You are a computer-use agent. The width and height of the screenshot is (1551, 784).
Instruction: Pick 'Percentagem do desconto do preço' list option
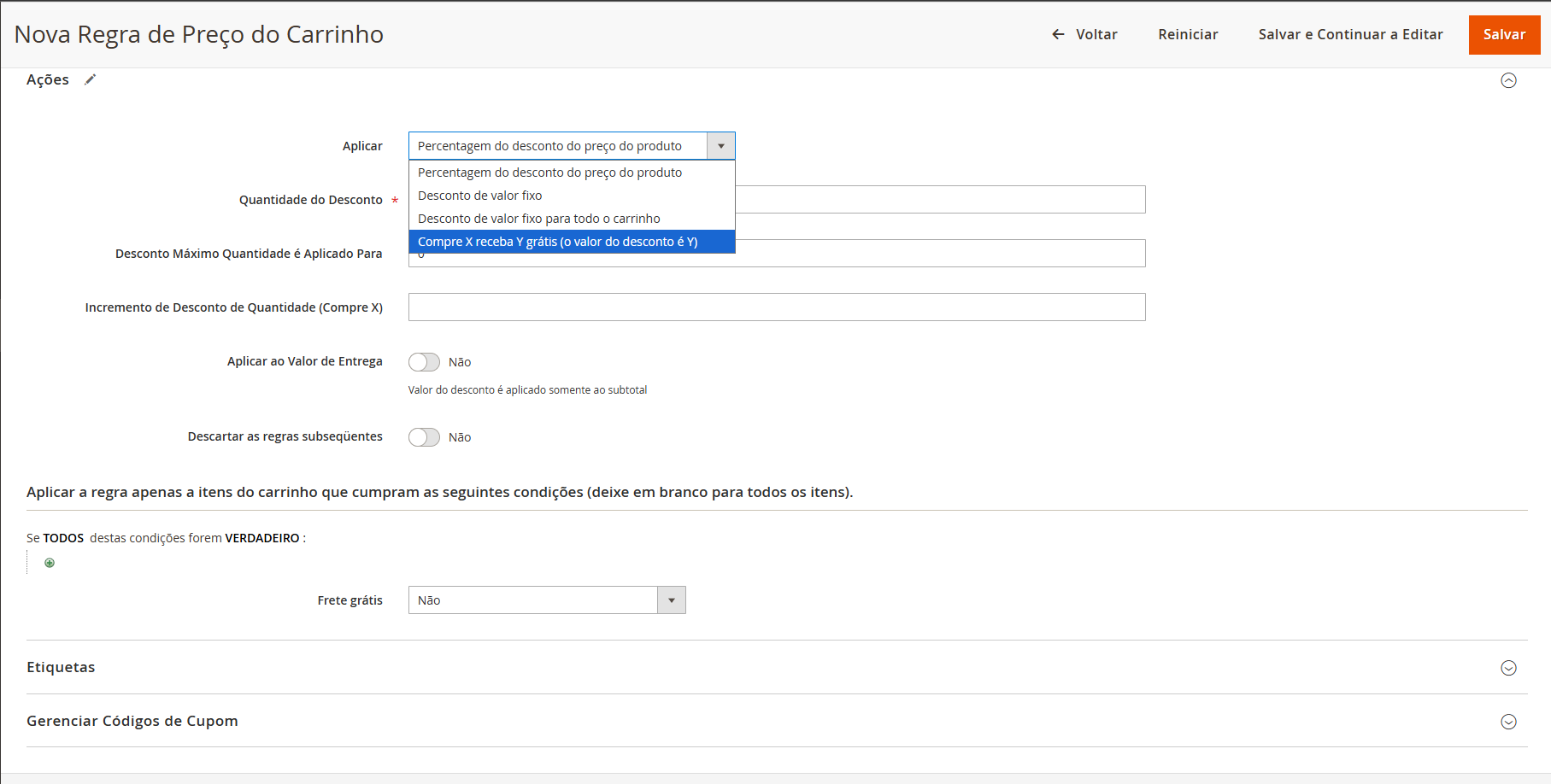(549, 173)
